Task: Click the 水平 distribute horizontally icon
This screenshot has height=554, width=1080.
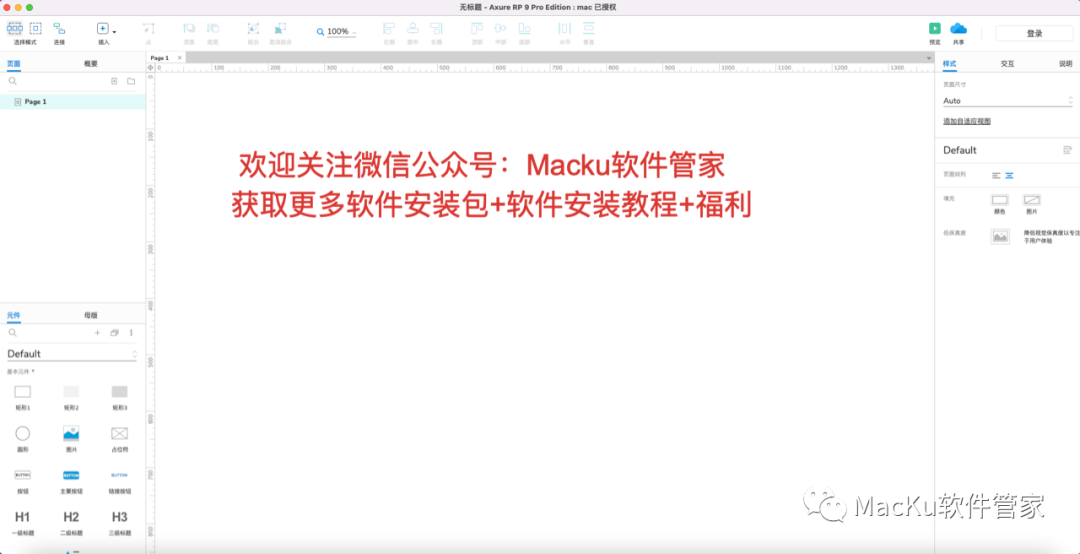Action: (565, 29)
